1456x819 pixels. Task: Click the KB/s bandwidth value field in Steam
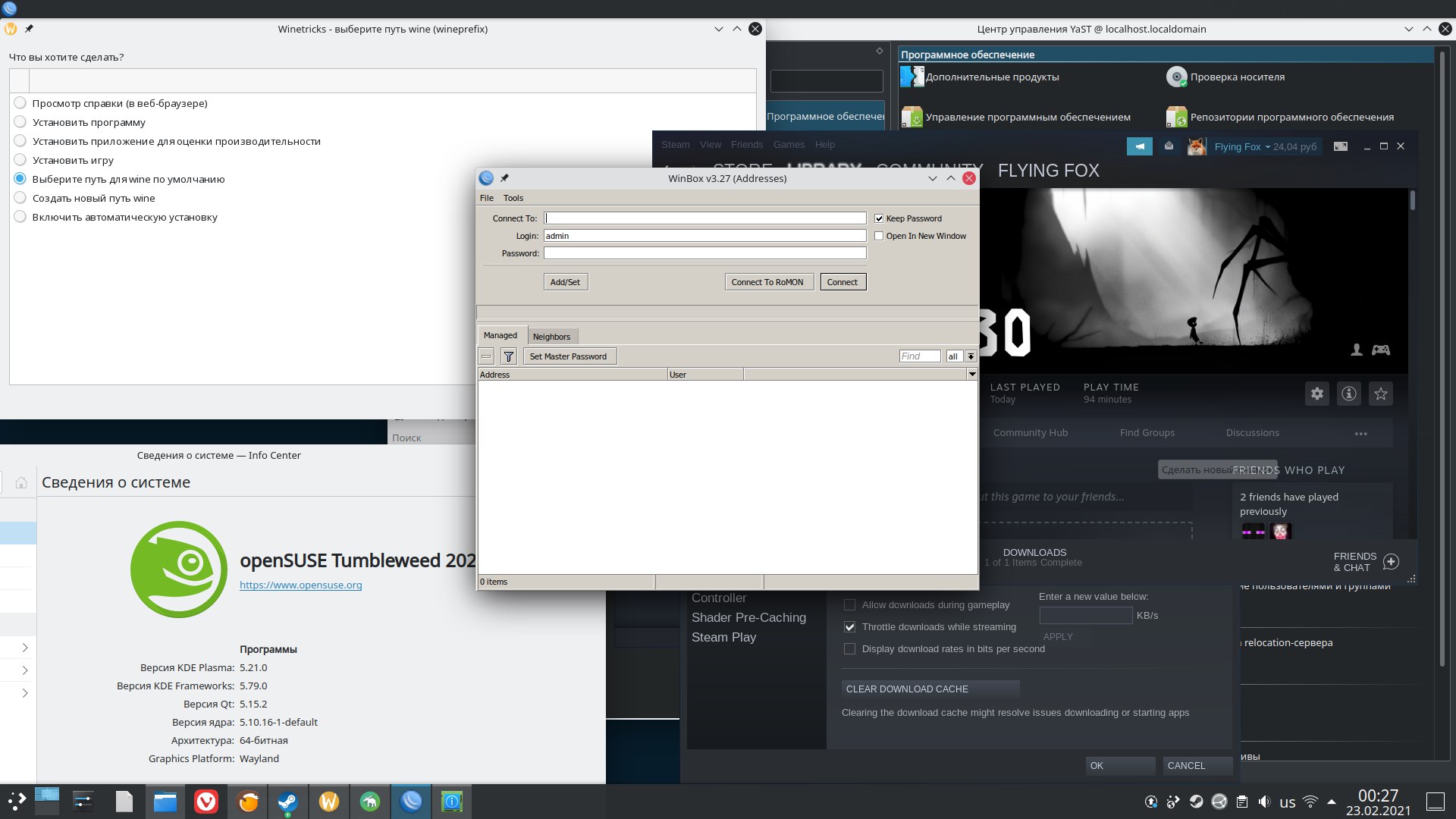[x=1086, y=616]
